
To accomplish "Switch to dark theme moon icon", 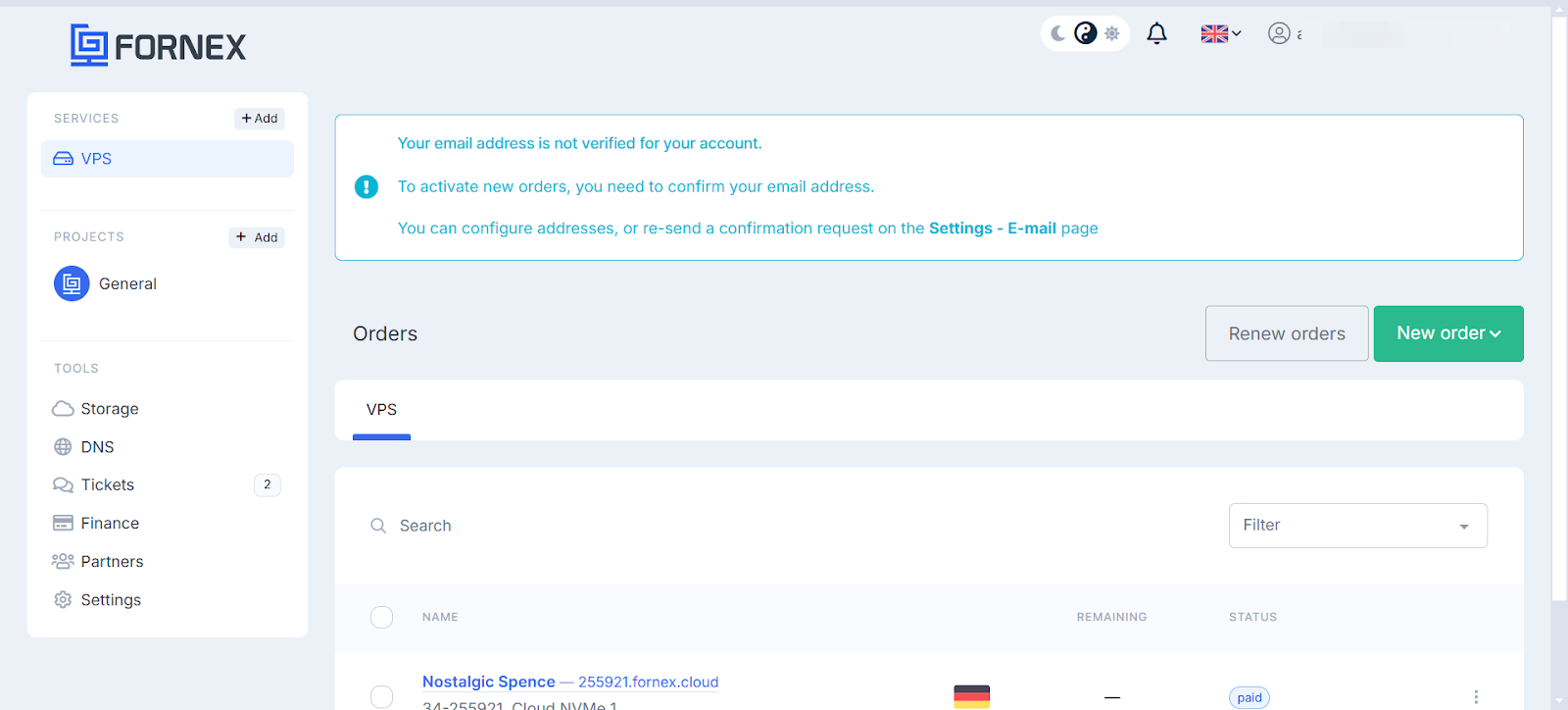I will [1058, 33].
